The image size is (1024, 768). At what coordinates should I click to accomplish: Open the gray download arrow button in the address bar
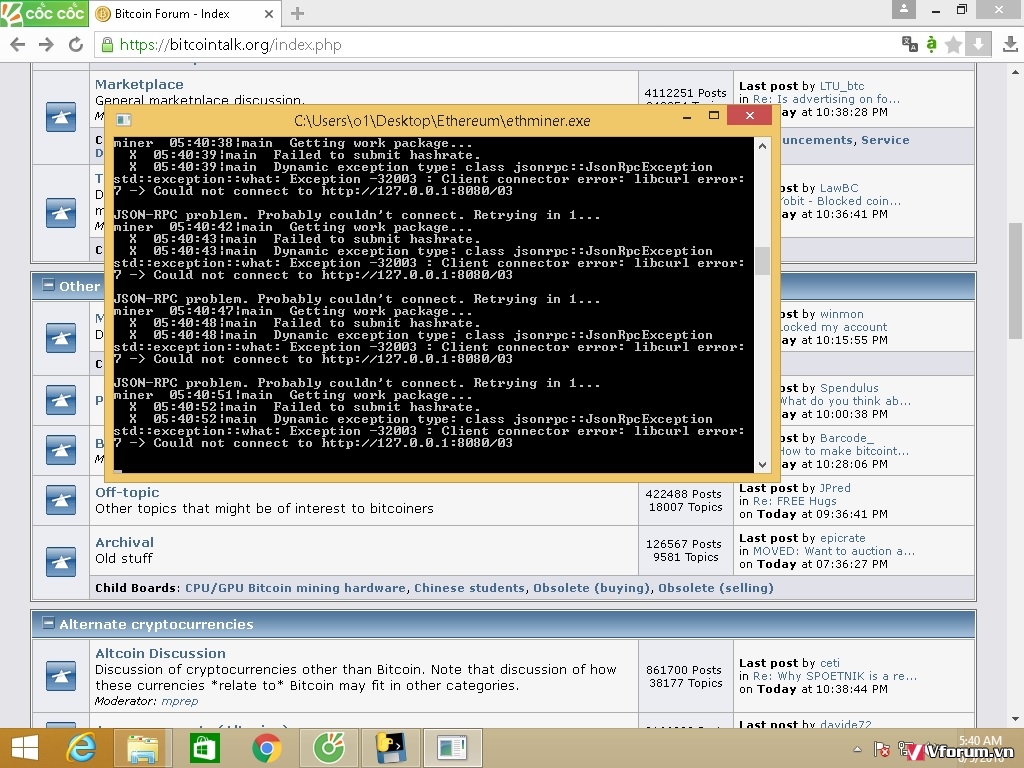click(x=978, y=44)
